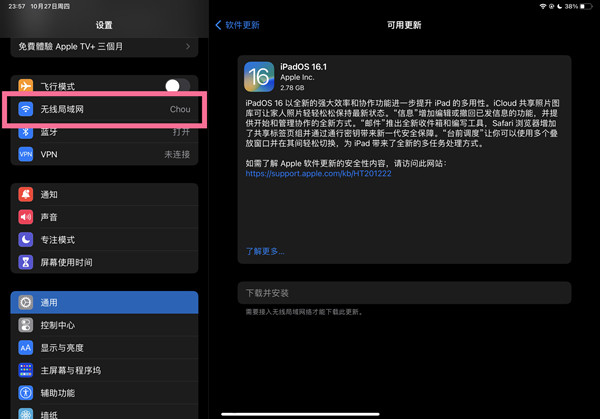Screen dimensions: 600x419
Task: Select the Notifications (通知) settings row
Action: point(104,194)
